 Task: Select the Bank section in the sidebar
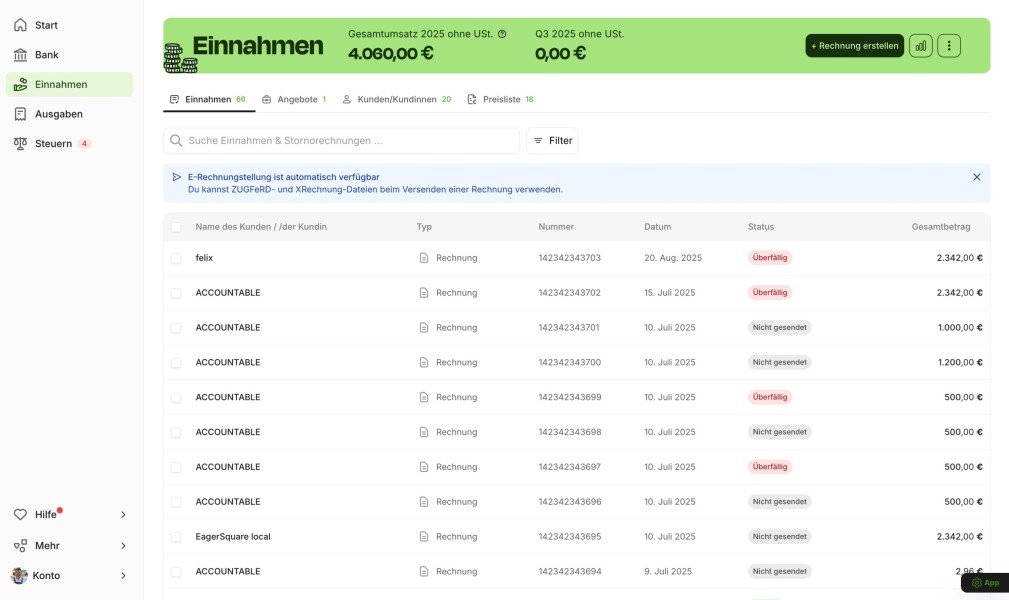tap(47, 54)
